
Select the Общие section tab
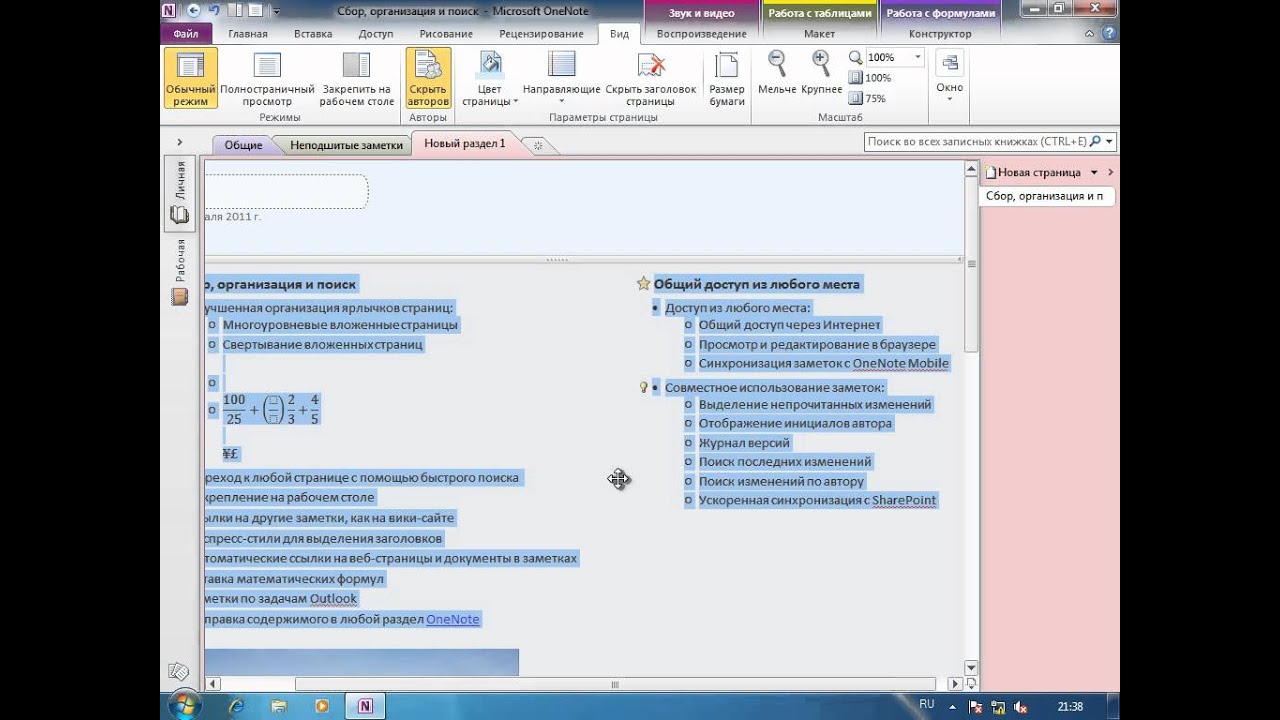(243, 145)
